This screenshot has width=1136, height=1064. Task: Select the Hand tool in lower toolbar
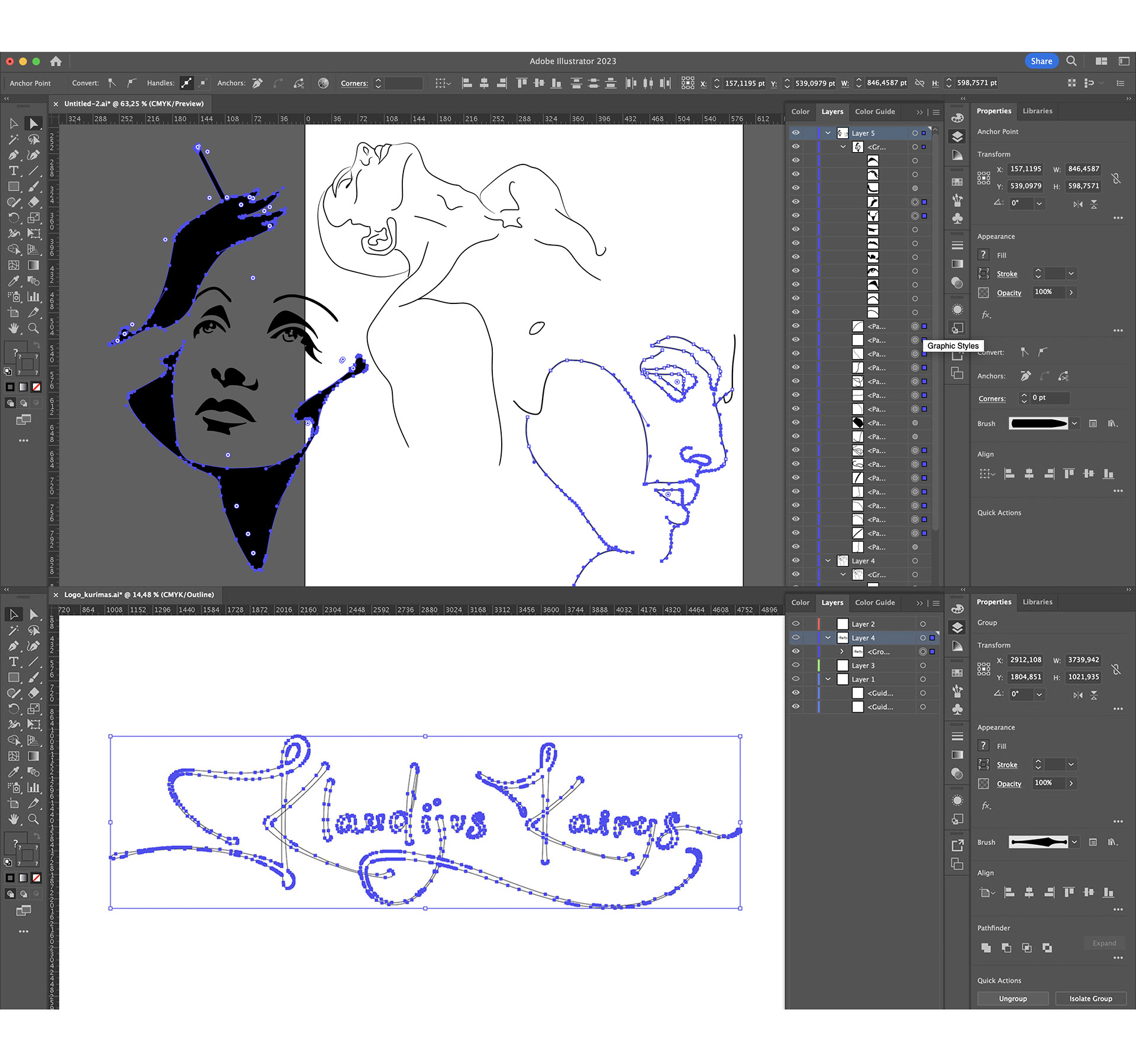pos(14,819)
